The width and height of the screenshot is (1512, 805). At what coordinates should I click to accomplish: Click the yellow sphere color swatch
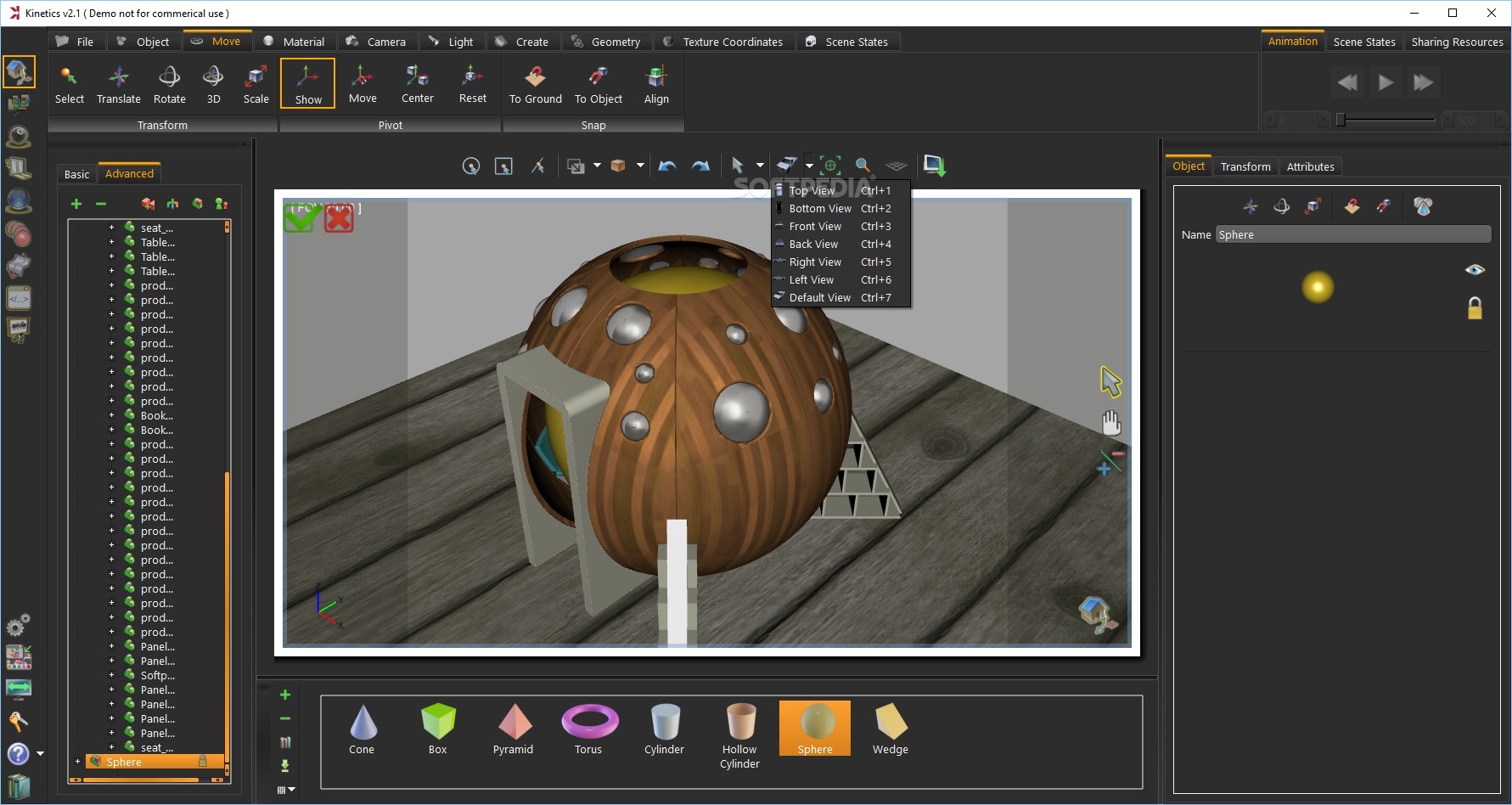(1318, 287)
